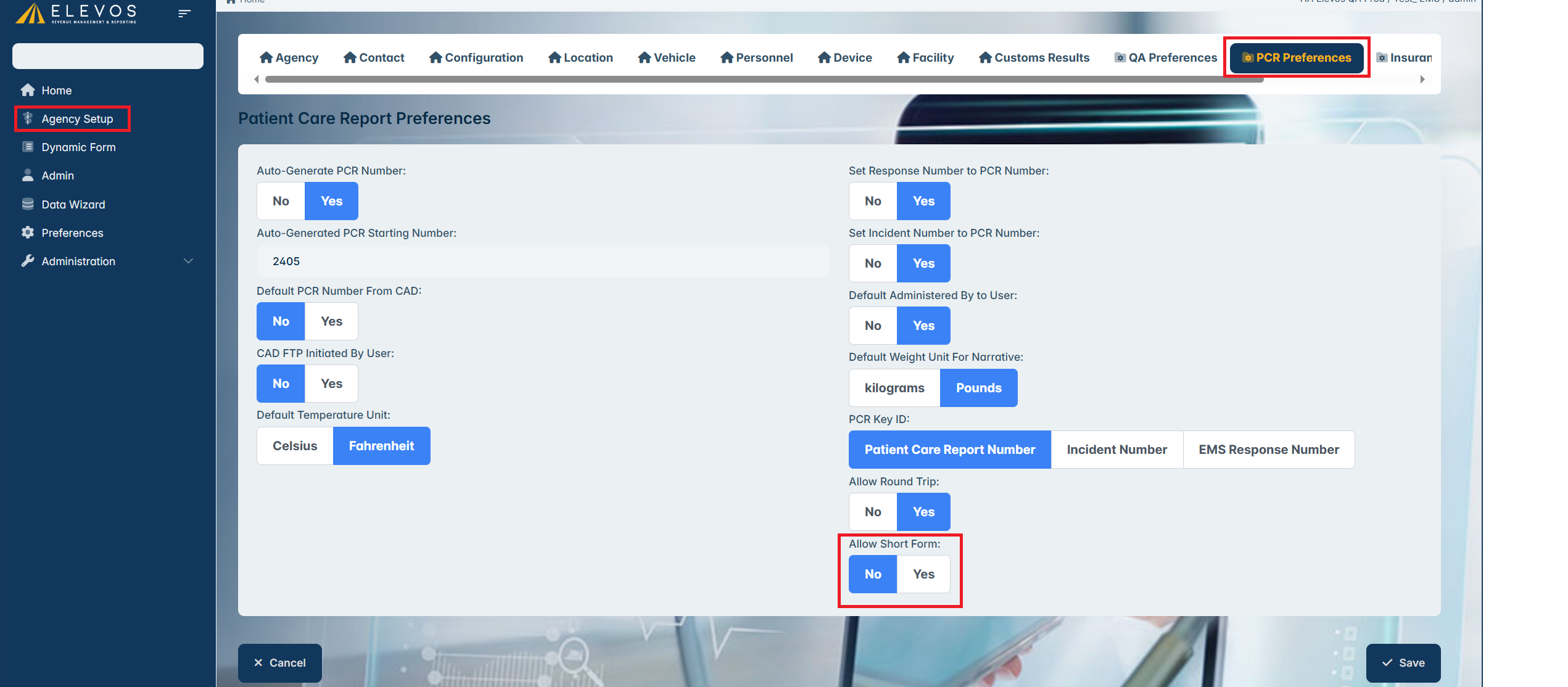Screen dimensions: 1568x687
Task: Select Celsius as default temperature unit
Action: [x=295, y=446]
